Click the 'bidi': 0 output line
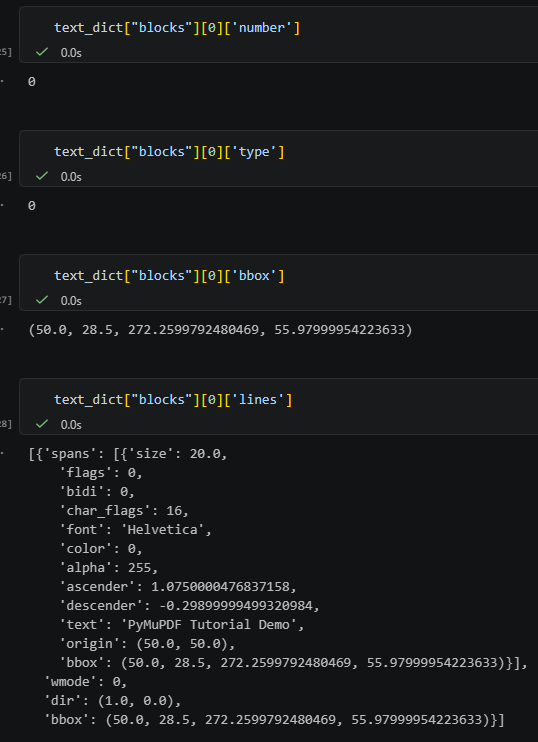 [97, 492]
